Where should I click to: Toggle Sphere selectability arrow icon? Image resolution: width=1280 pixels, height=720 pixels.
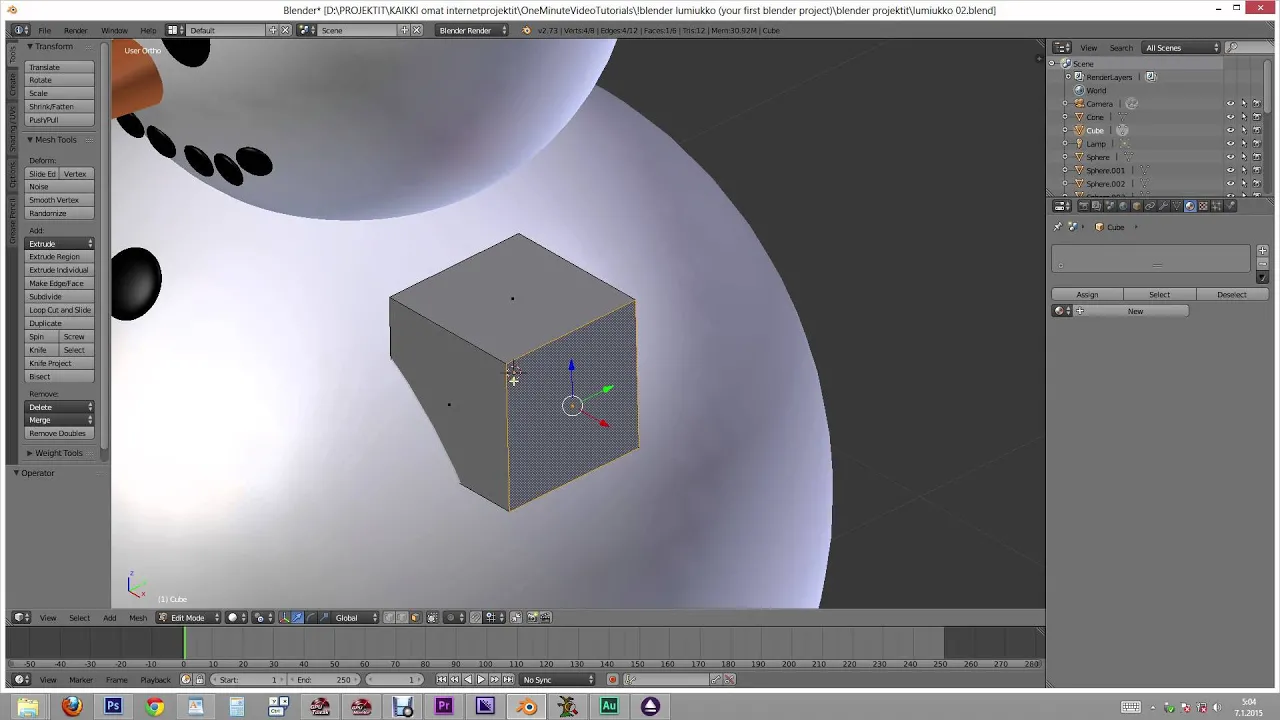click(1244, 157)
